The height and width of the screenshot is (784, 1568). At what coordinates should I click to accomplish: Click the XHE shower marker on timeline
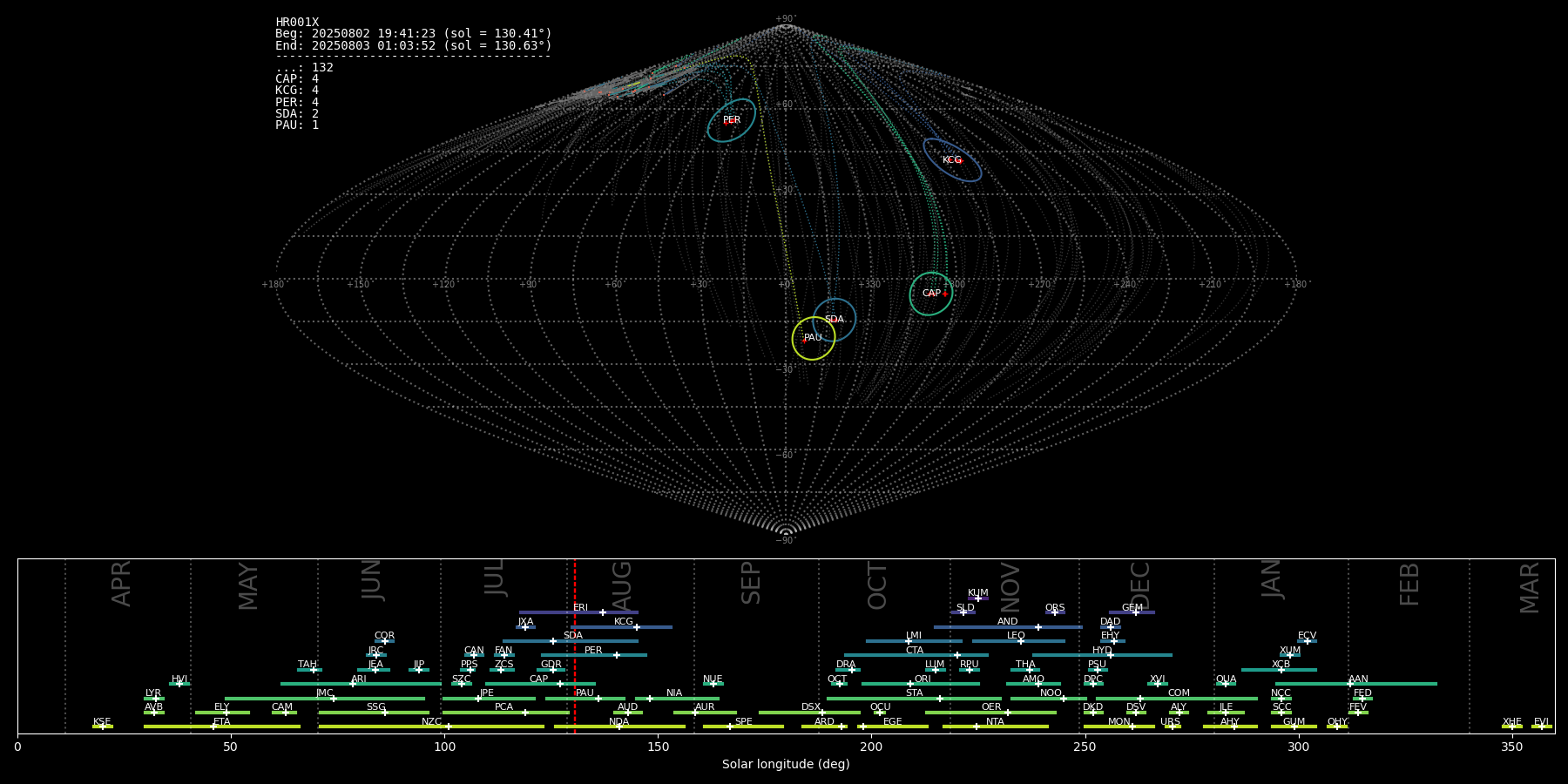[1512, 727]
